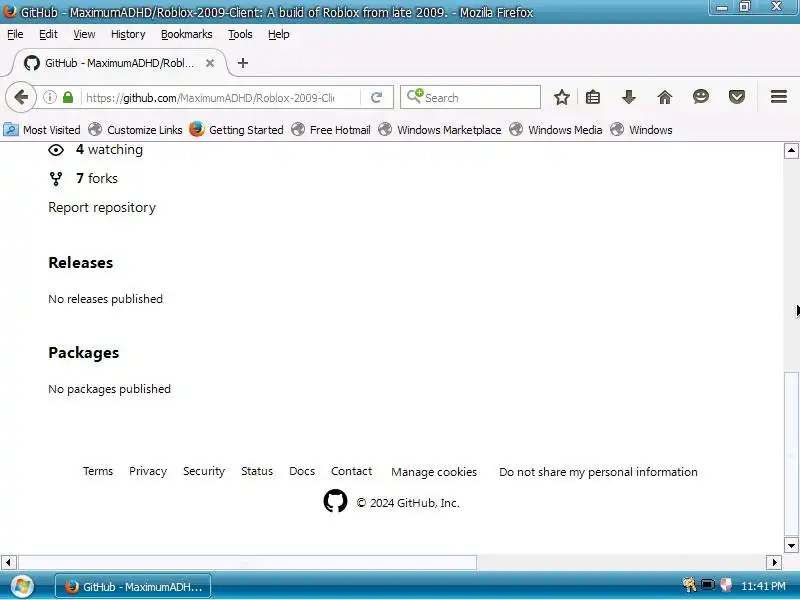Open the Windows Media bookmark

tap(556, 130)
